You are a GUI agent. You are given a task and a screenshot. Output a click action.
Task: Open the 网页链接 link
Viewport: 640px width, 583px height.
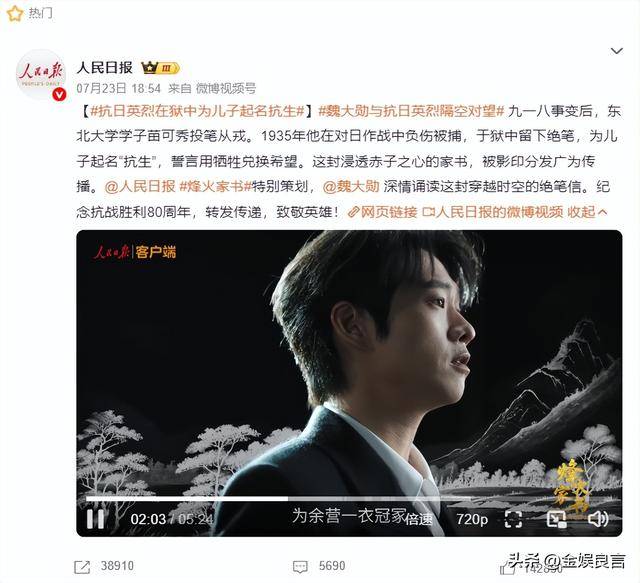pyautogui.click(x=382, y=212)
